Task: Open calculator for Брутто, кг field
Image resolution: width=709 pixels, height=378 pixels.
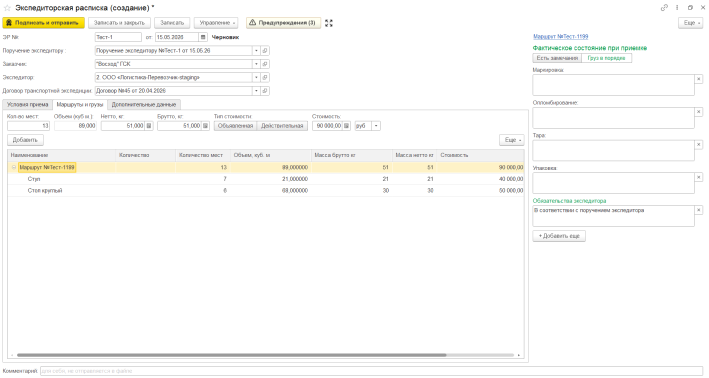Action: point(205,126)
